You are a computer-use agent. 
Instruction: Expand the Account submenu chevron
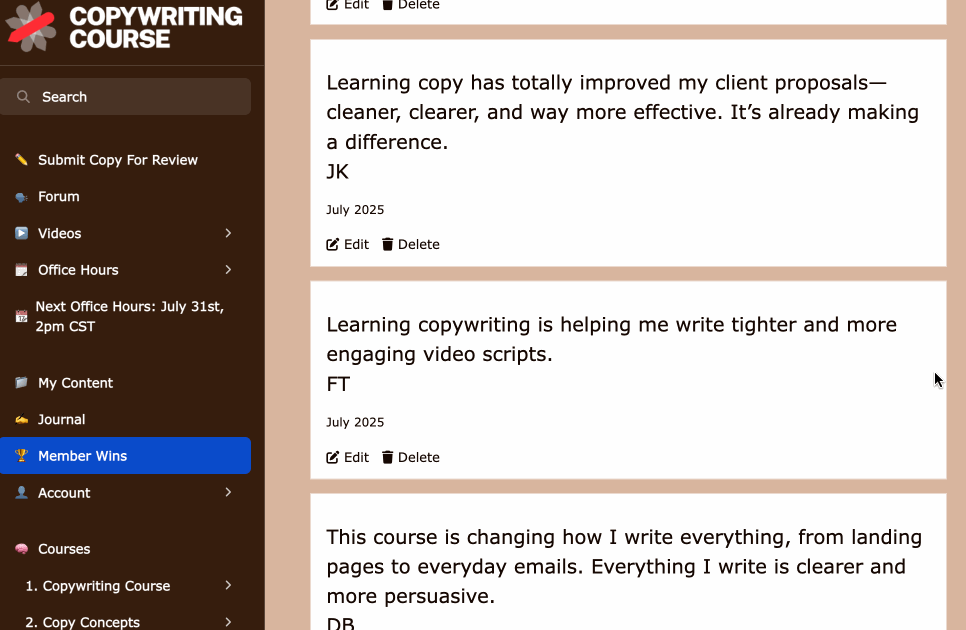point(228,493)
